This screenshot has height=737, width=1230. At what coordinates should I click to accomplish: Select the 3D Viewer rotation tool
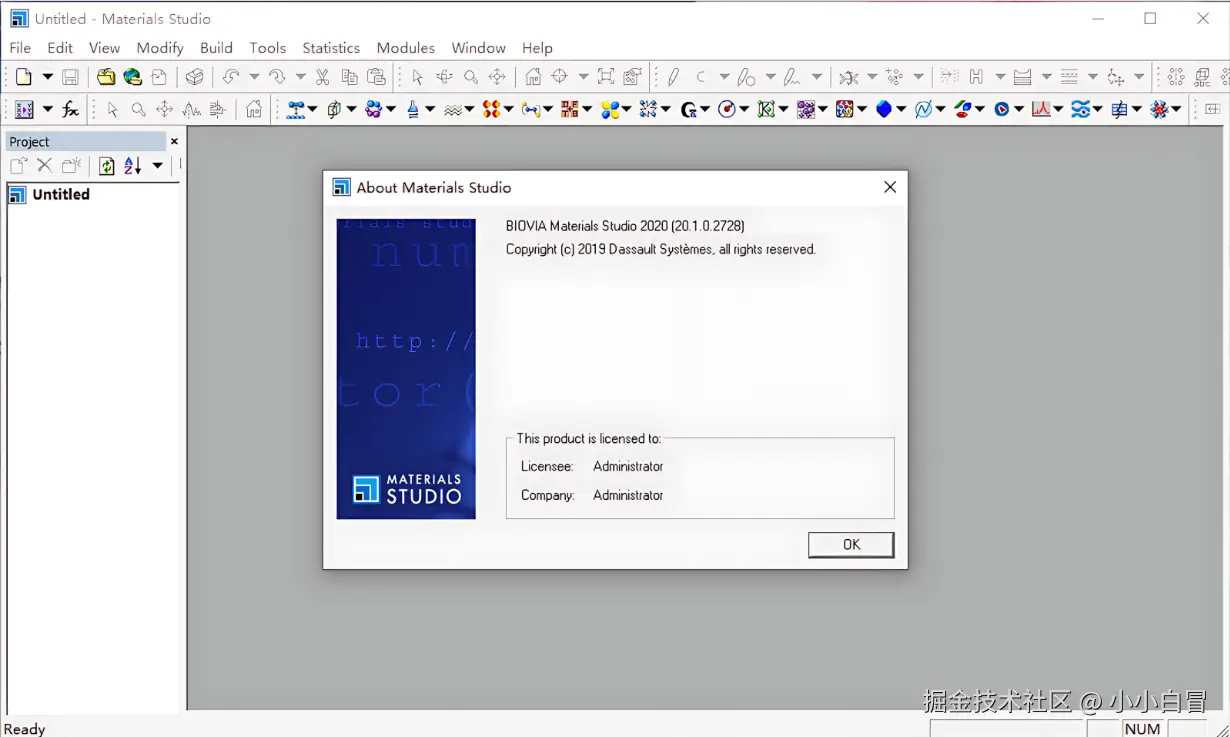pos(444,77)
